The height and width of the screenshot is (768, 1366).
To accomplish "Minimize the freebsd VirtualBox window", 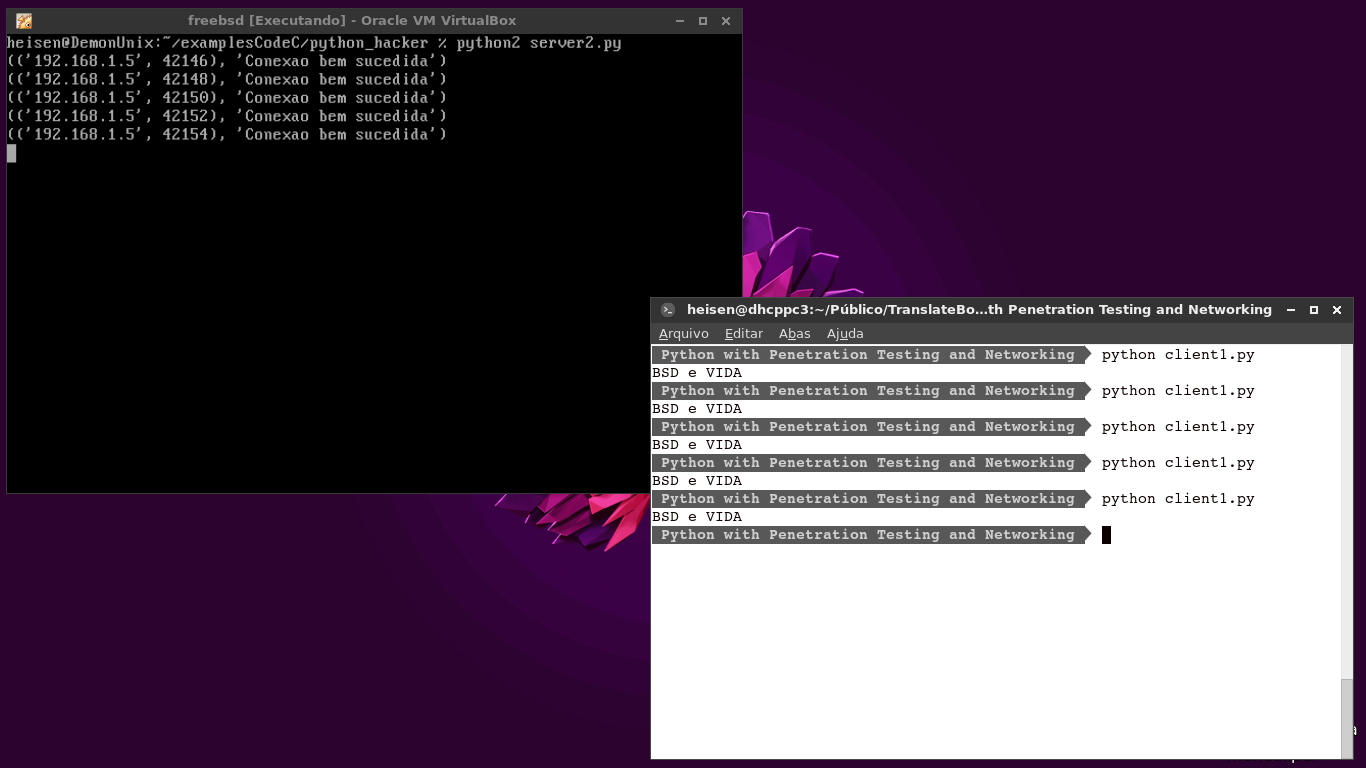I will [x=680, y=21].
